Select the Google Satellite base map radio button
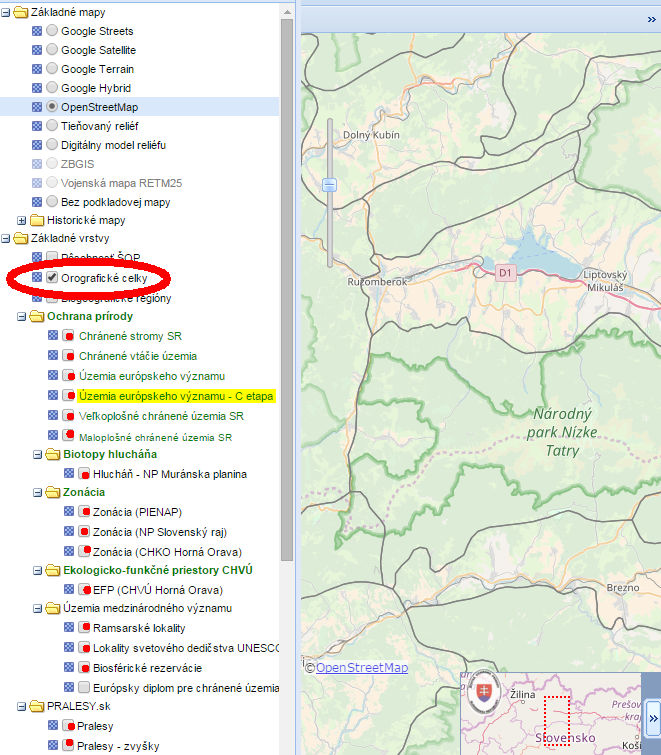 coord(52,50)
